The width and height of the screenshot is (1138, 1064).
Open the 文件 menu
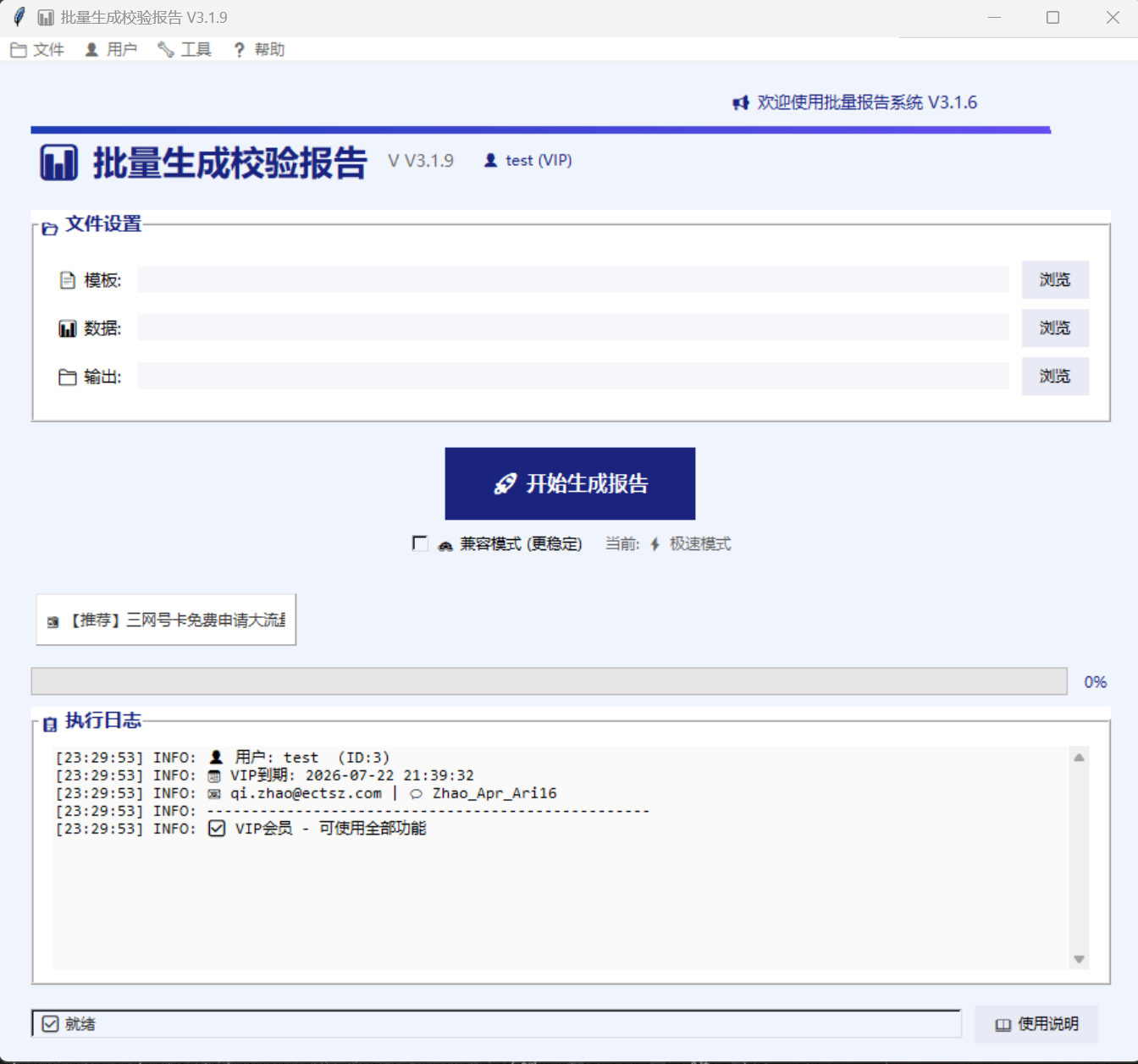click(x=37, y=50)
